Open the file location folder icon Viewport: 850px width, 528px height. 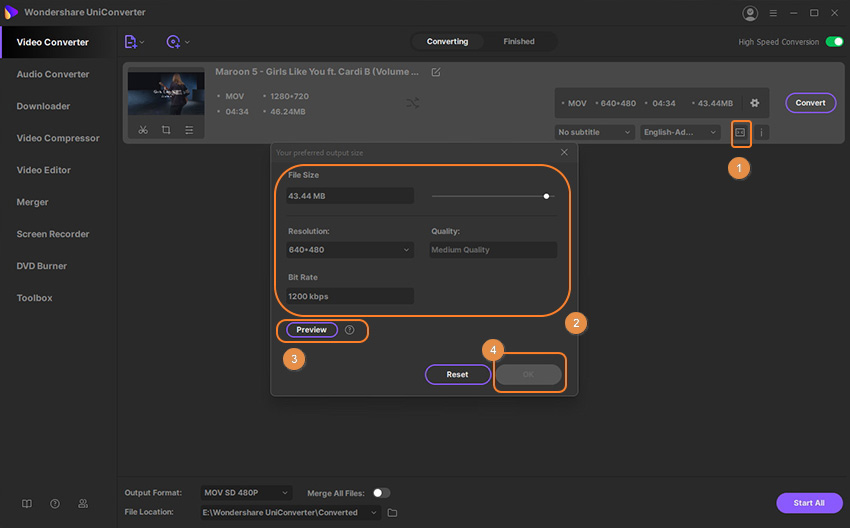click(x=392, y=513)
